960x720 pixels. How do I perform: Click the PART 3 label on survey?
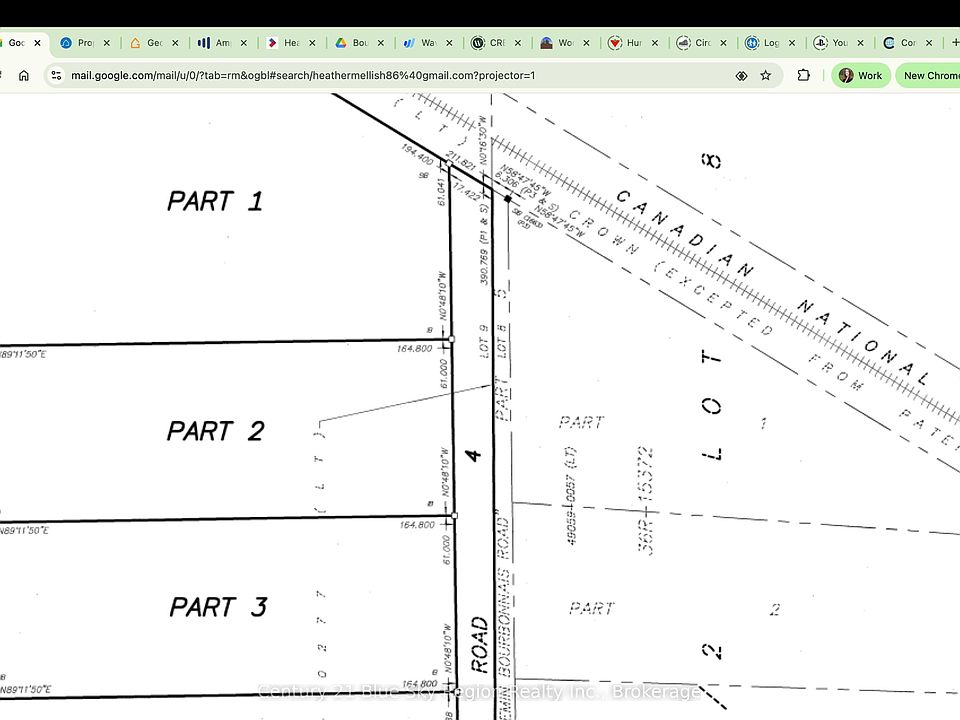pos(218,607)
